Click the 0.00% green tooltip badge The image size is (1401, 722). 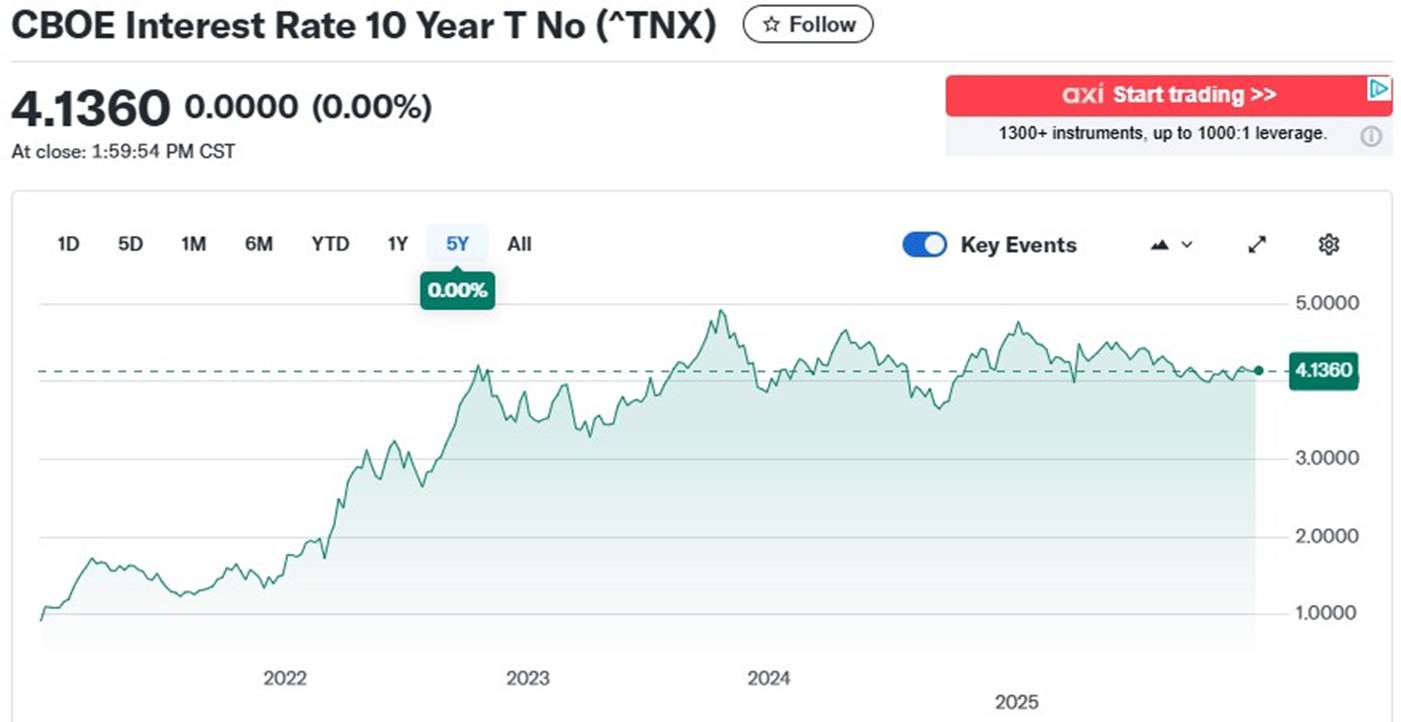(457, 291)
